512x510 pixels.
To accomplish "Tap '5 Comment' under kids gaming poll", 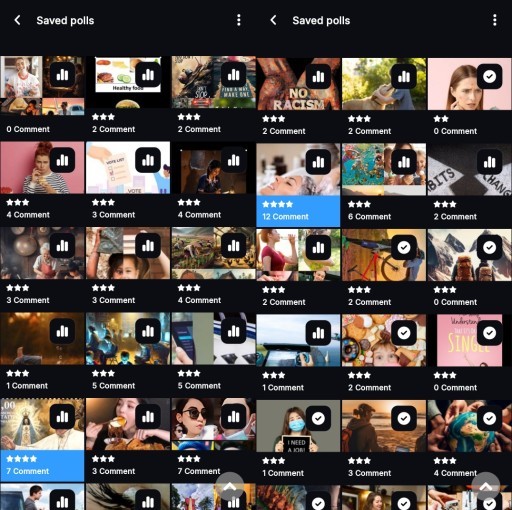I will pos(113,386).
